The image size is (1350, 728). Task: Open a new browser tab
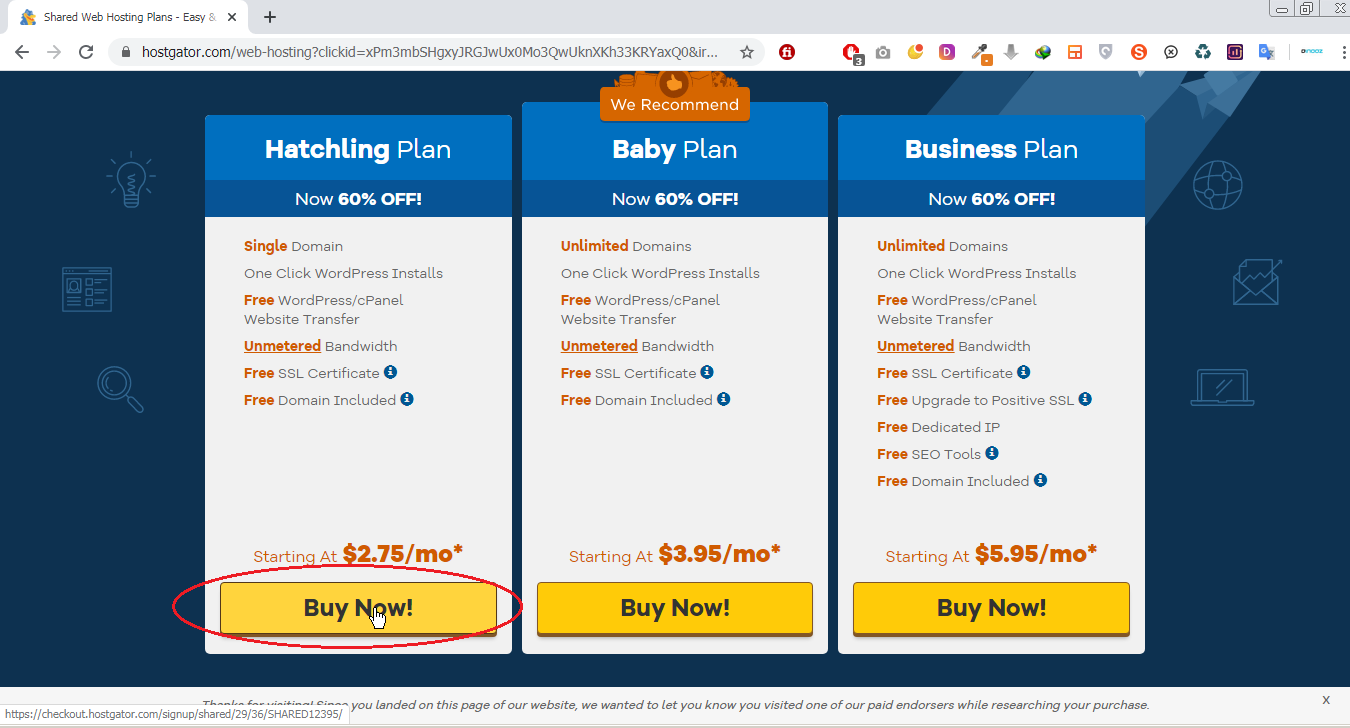click(270, 17)
